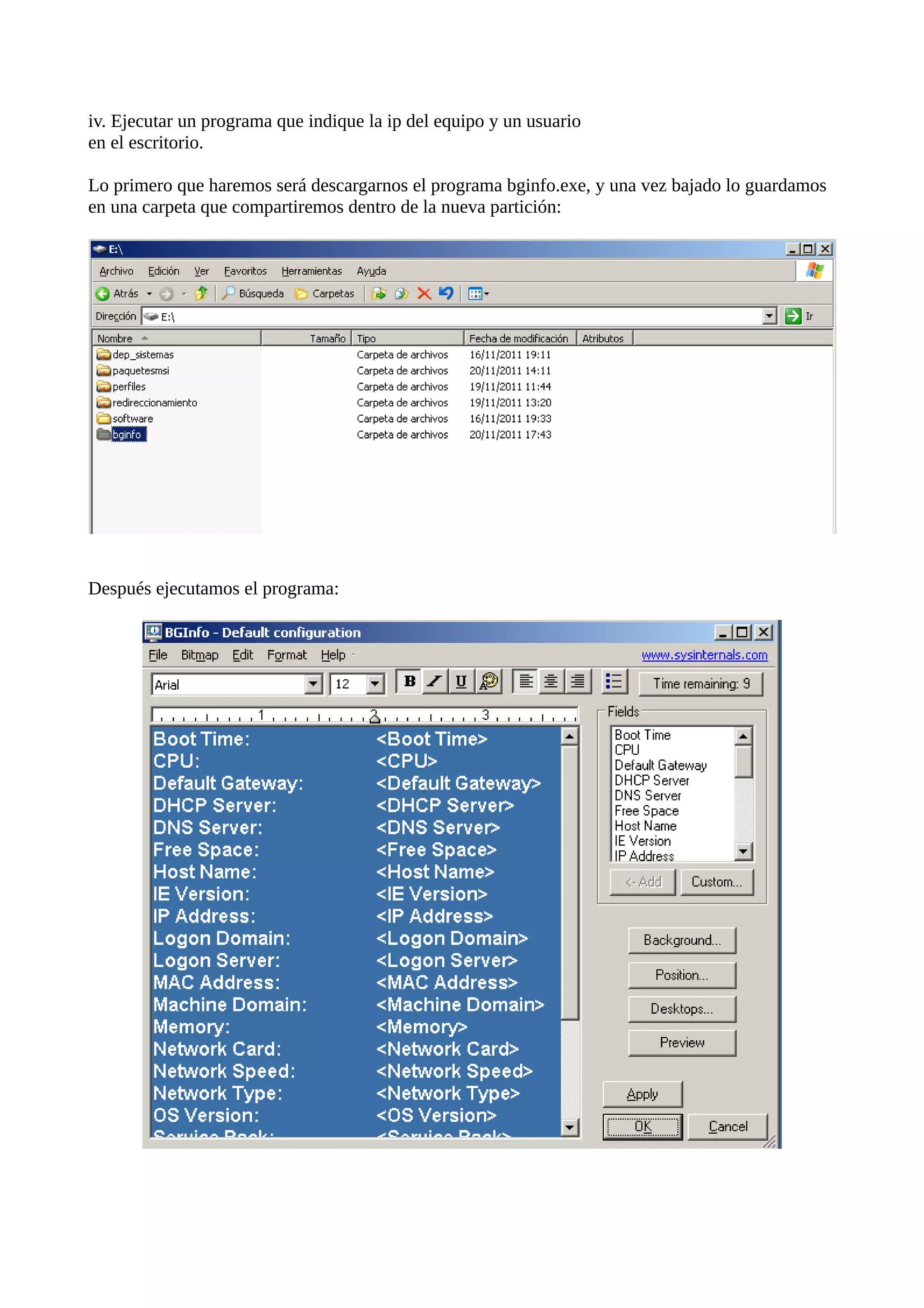924x1308 pixels.
Task: Select the bginfo folder icon
Action: 104,434
